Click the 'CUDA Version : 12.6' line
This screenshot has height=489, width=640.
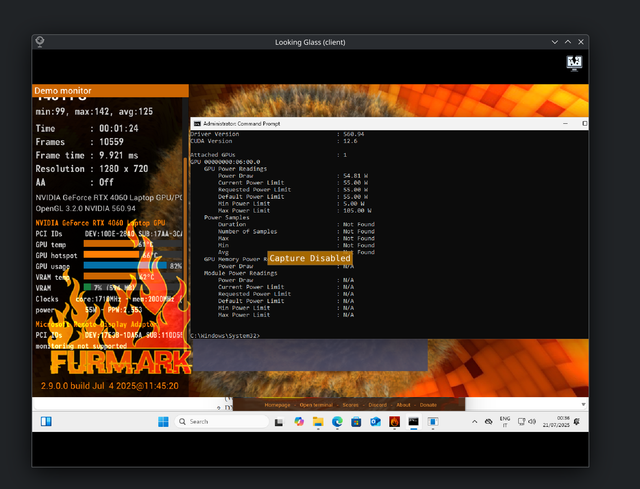click(273, 141)
